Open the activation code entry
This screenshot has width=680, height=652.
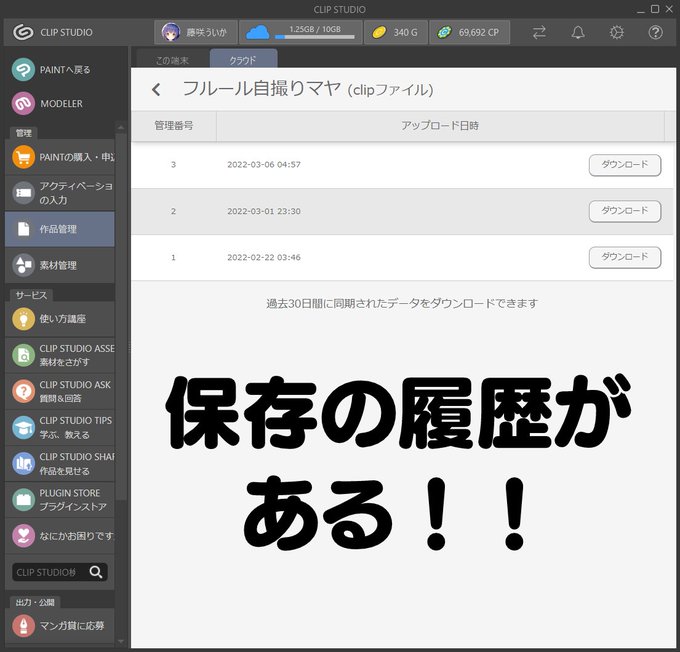pos(60,193)
